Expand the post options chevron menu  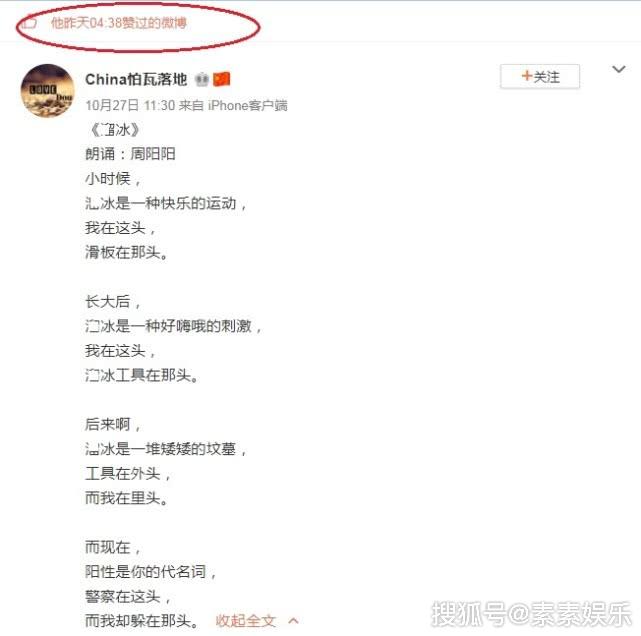pos(619,69)
